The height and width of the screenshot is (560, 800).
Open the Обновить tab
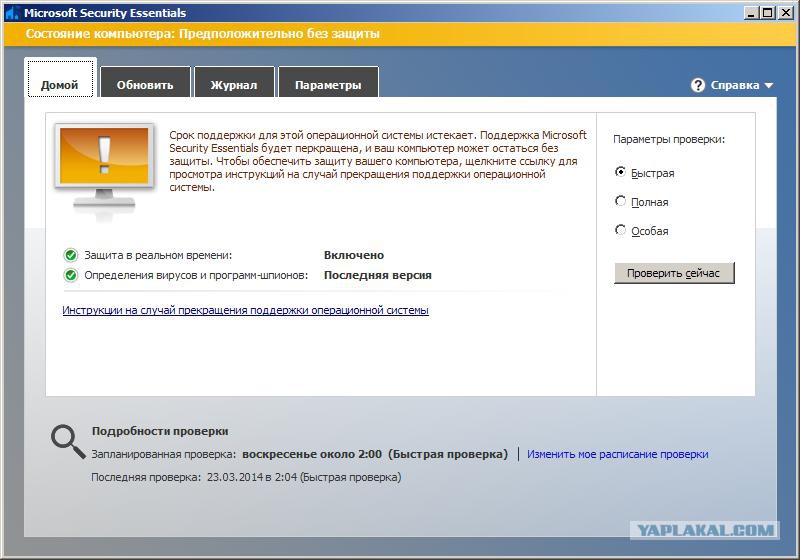click(x=145, y=82)
